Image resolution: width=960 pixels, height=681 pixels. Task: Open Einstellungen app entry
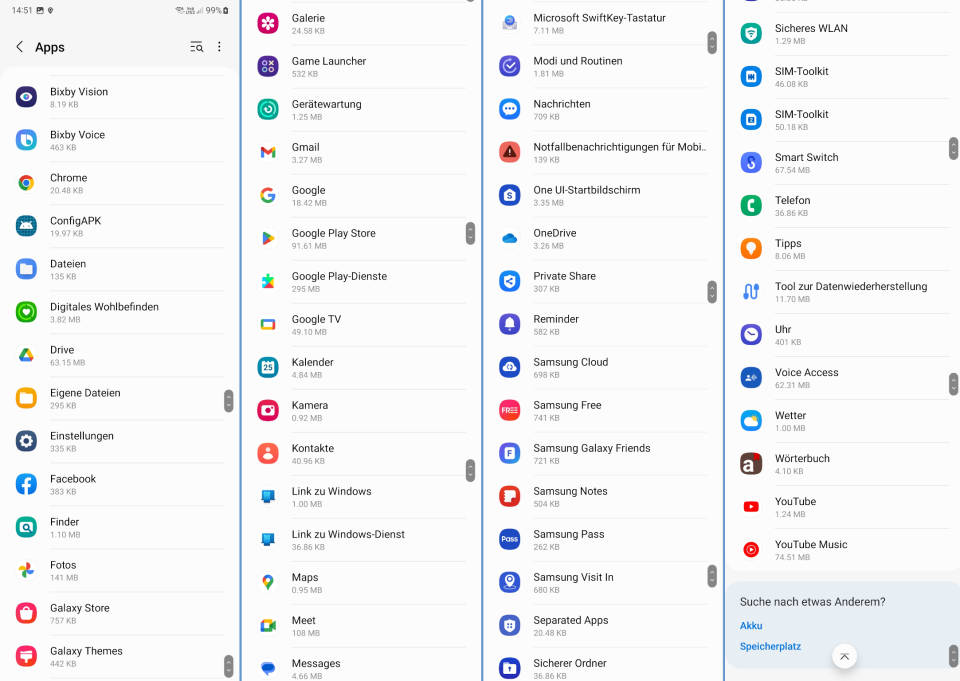(120, 441)
